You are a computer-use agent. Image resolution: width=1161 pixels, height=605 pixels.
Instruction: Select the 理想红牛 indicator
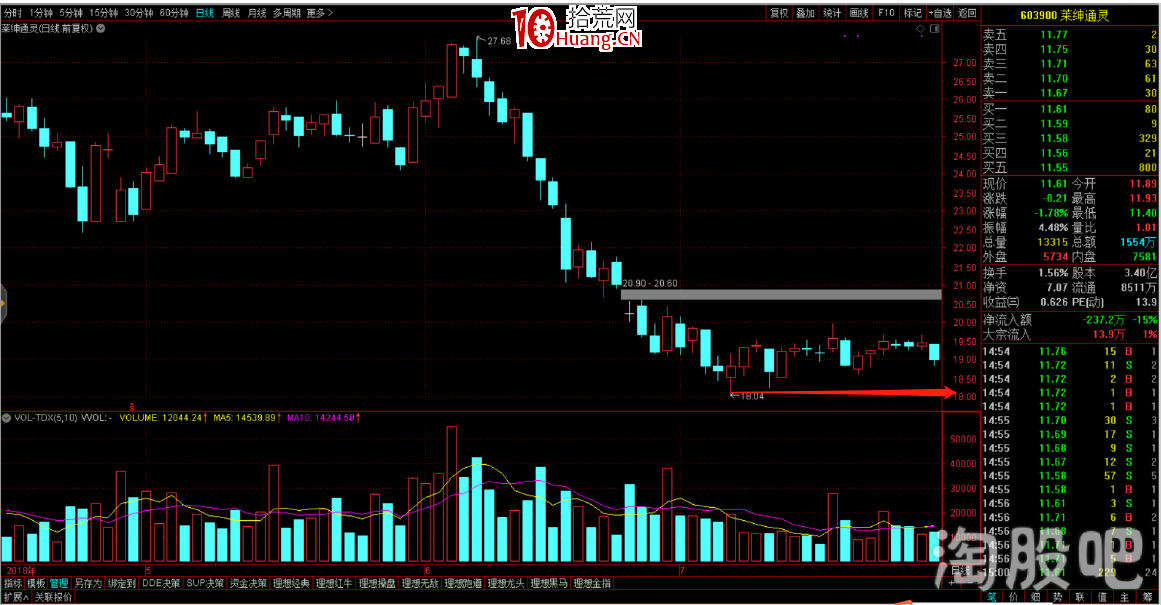[334, 584]
